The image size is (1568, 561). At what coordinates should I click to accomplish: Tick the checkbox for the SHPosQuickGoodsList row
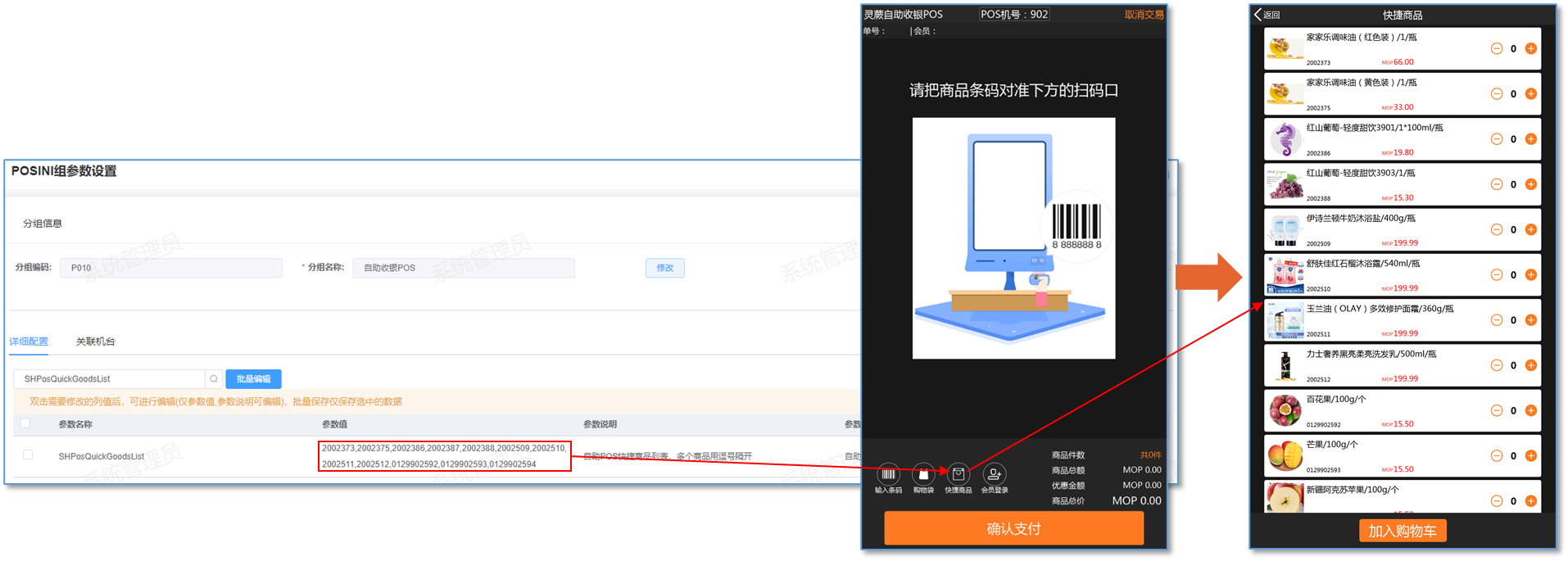click(x=28, y=455)
